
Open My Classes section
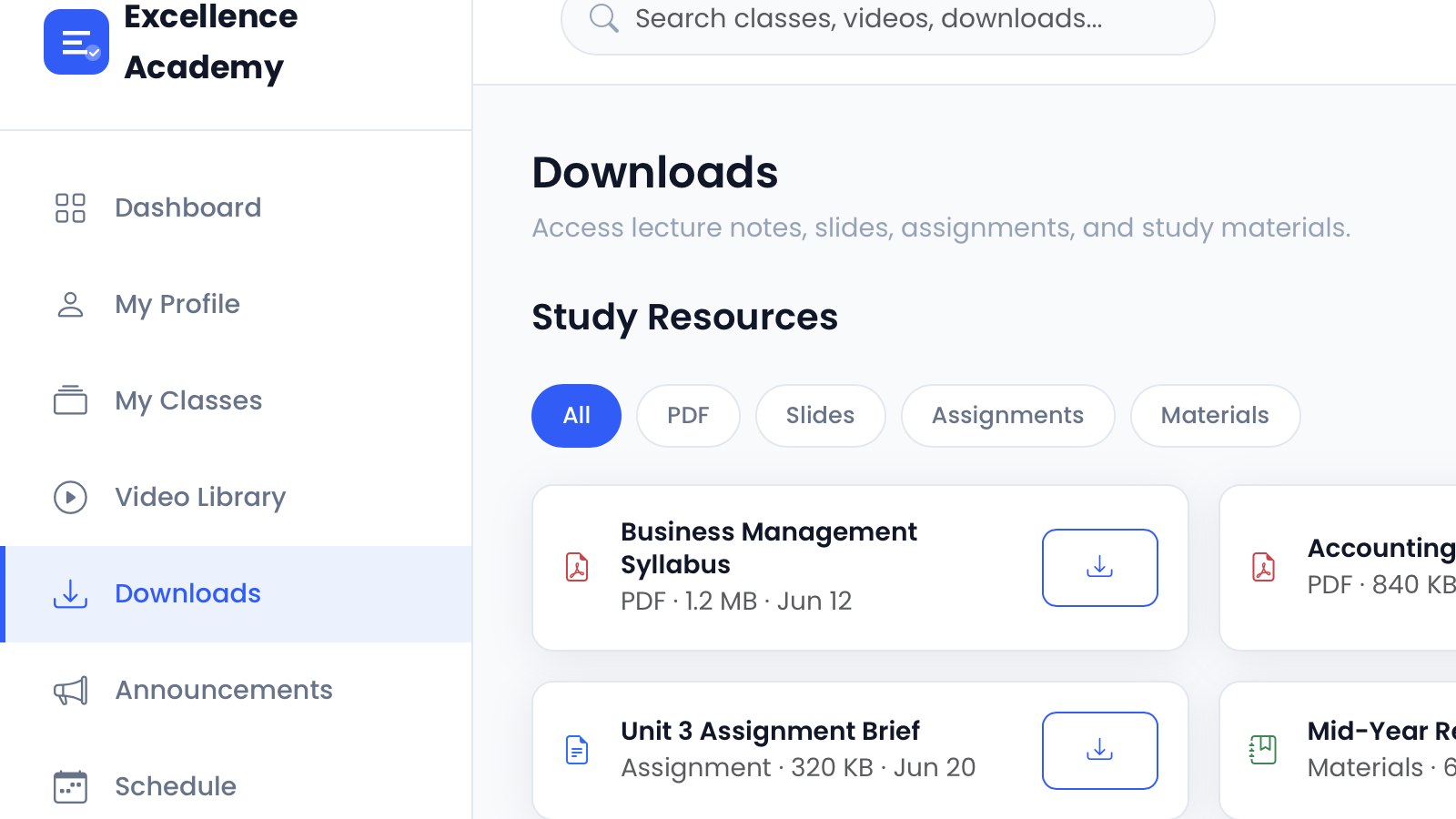click(x=236, y=400)
